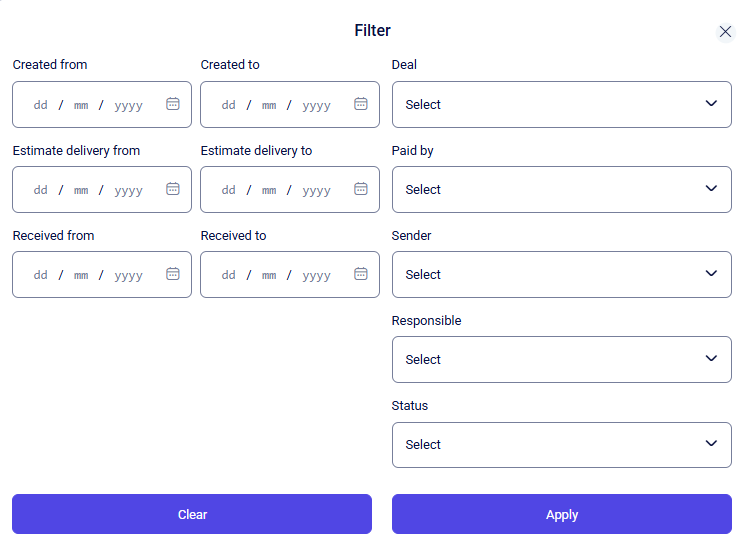This screenshot has height=551, width=743.
Task: Open calendar picker for Received to
Action: coord(361,274)
